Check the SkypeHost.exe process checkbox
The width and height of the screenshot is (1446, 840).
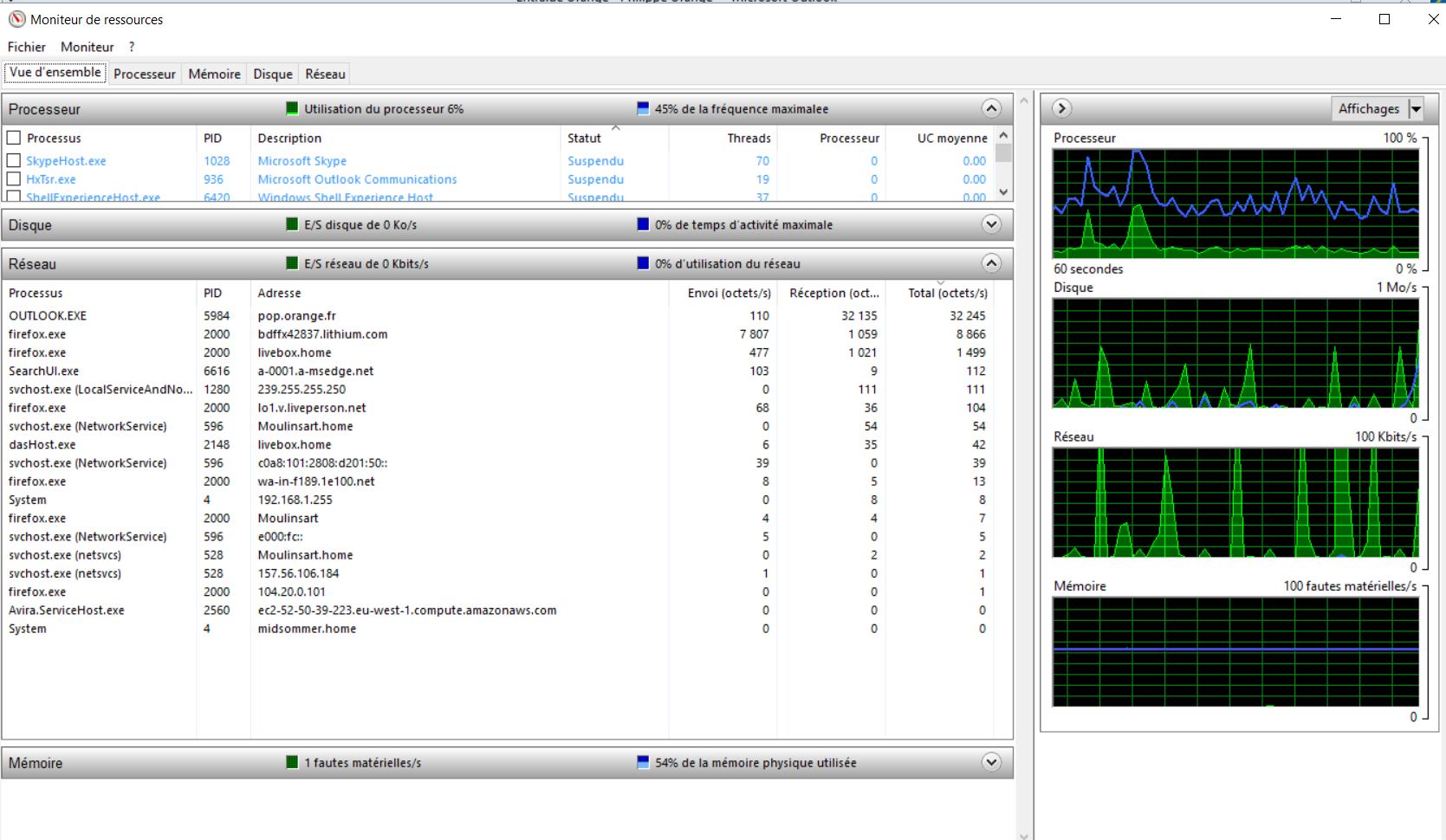[14, 161]
